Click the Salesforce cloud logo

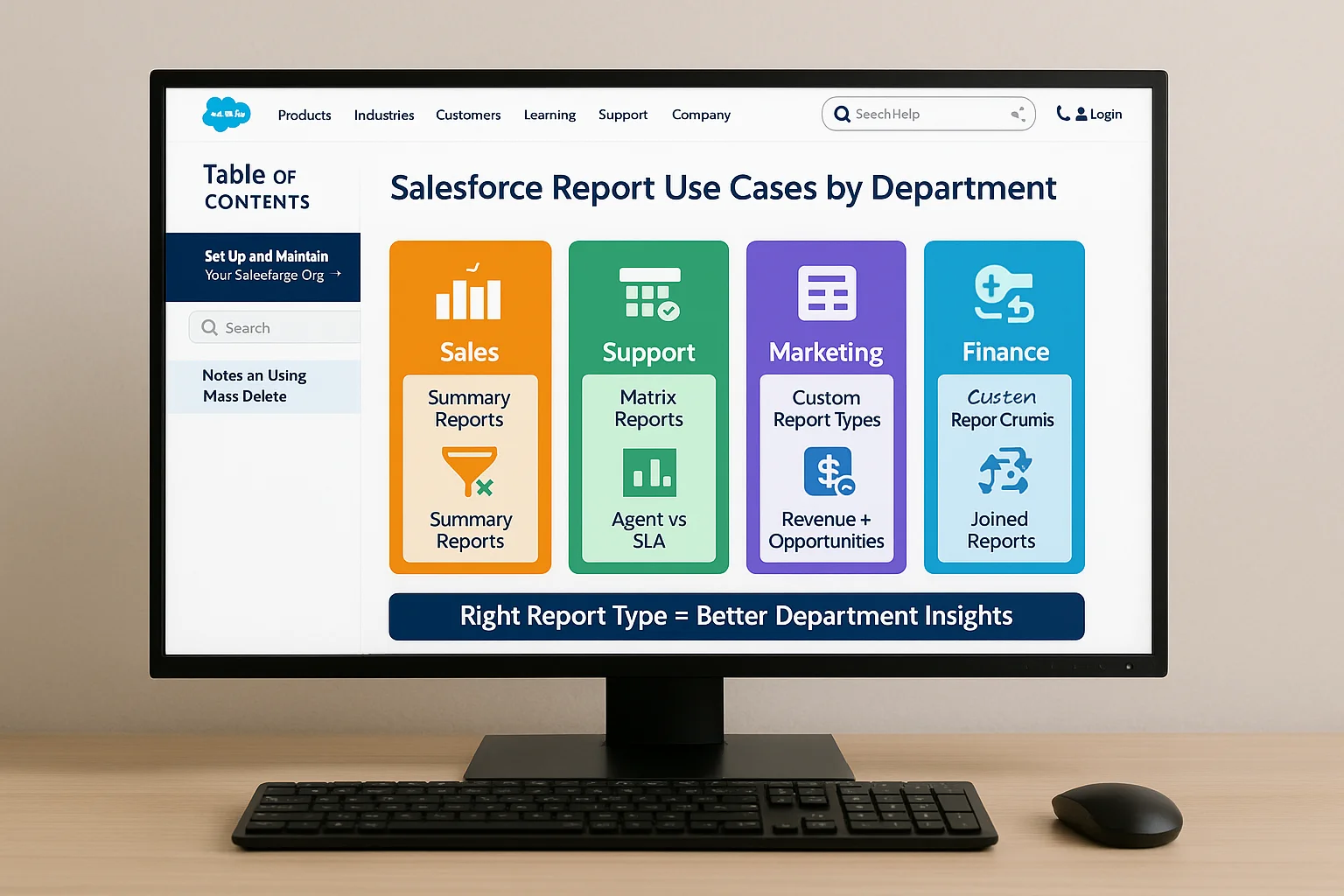[x=227, y=114]
